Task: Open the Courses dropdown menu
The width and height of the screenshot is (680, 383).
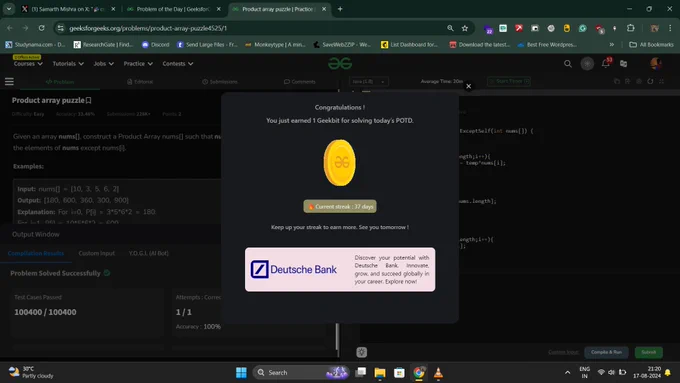Action: pyautogui.click(x=28, y=64)
